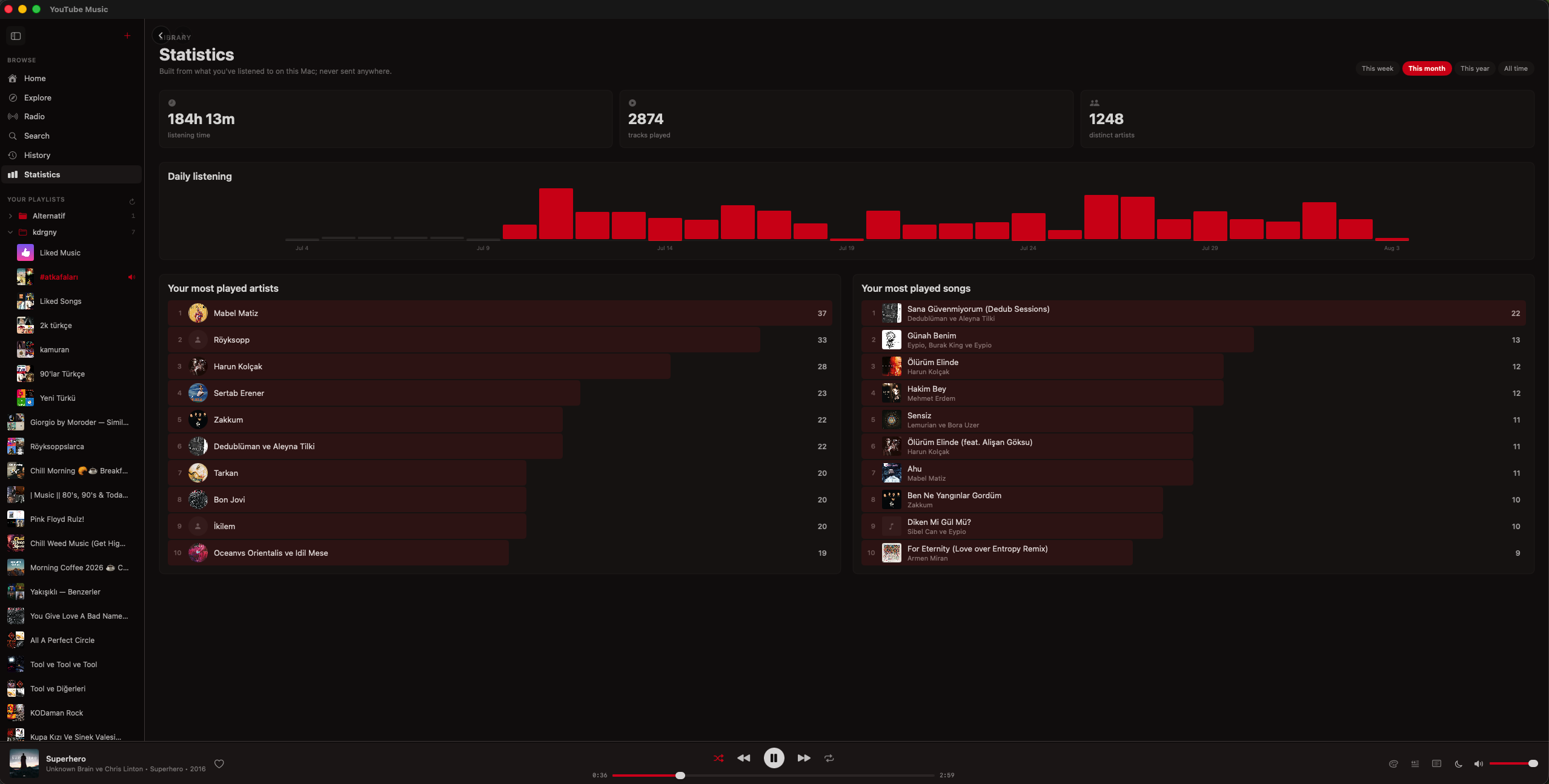Pause the current song
1549x784 pixels.
(774, 758)
